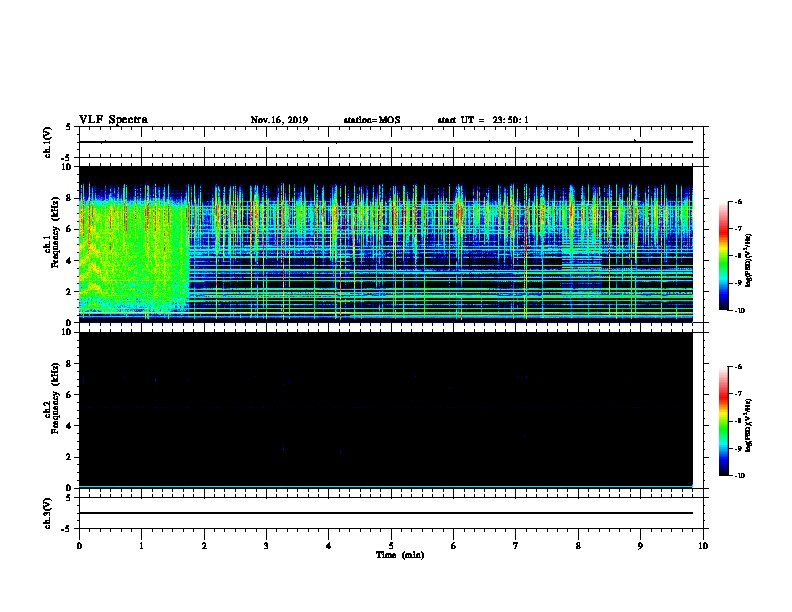Click the "8" kHz tick on ch.1 frequency axis
The width and height of the screenshot is (792, 612).
(69, 198)
